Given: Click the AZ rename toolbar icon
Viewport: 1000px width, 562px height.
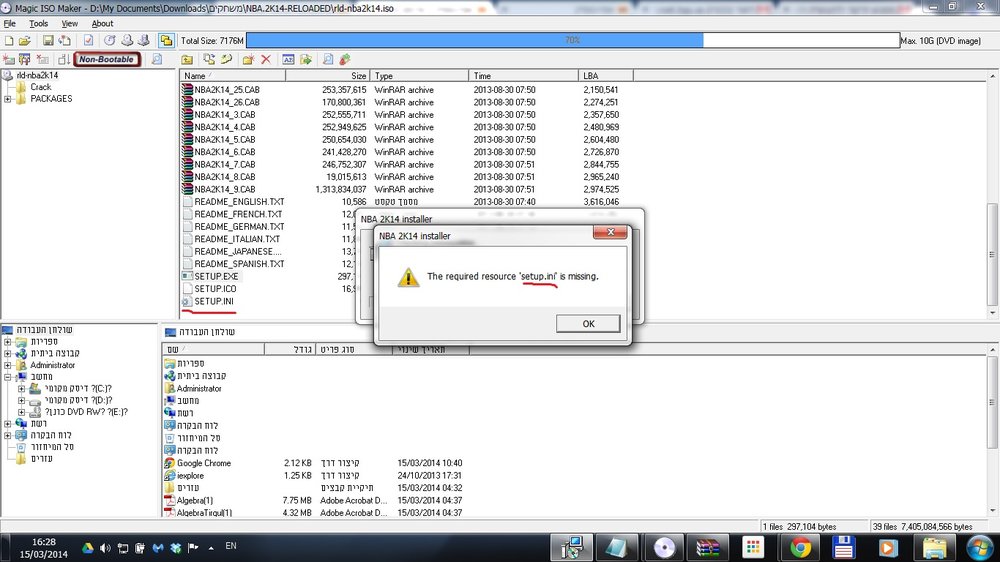Looking at the screenshot, I should tap(288, 59).
